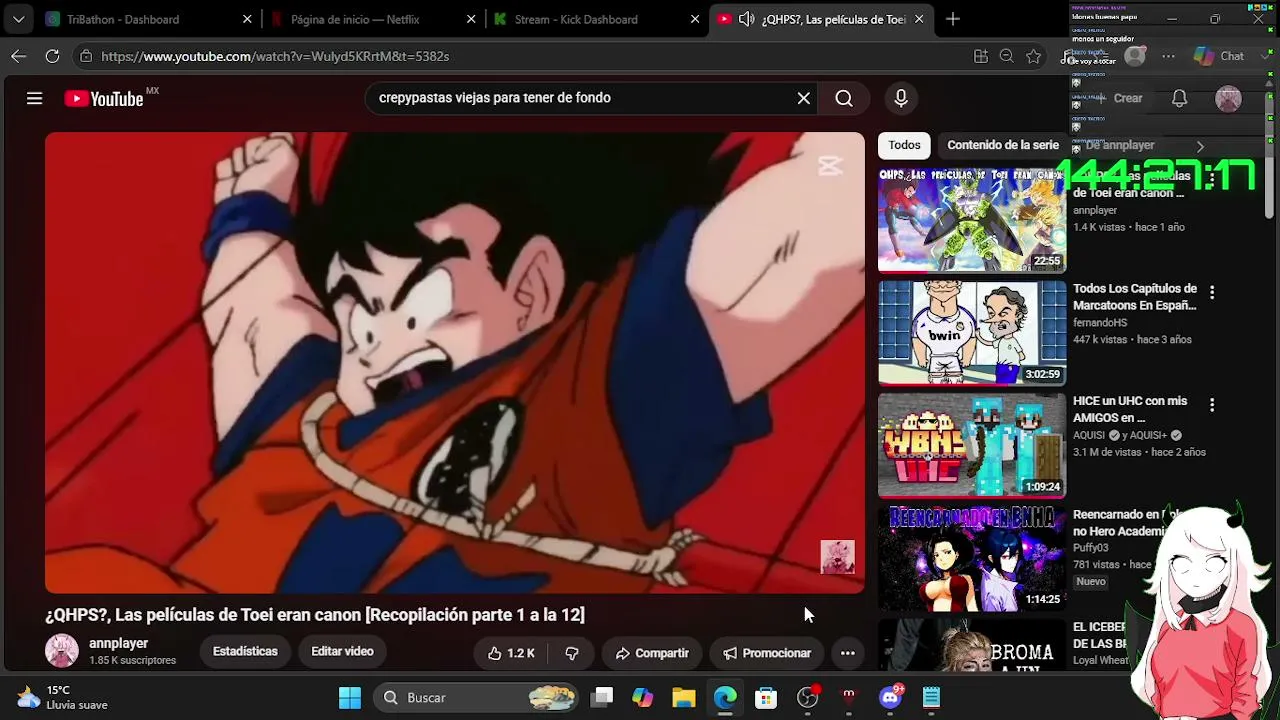
Task: Dislike the video with thumbs-down button
Action: (572, 653)
